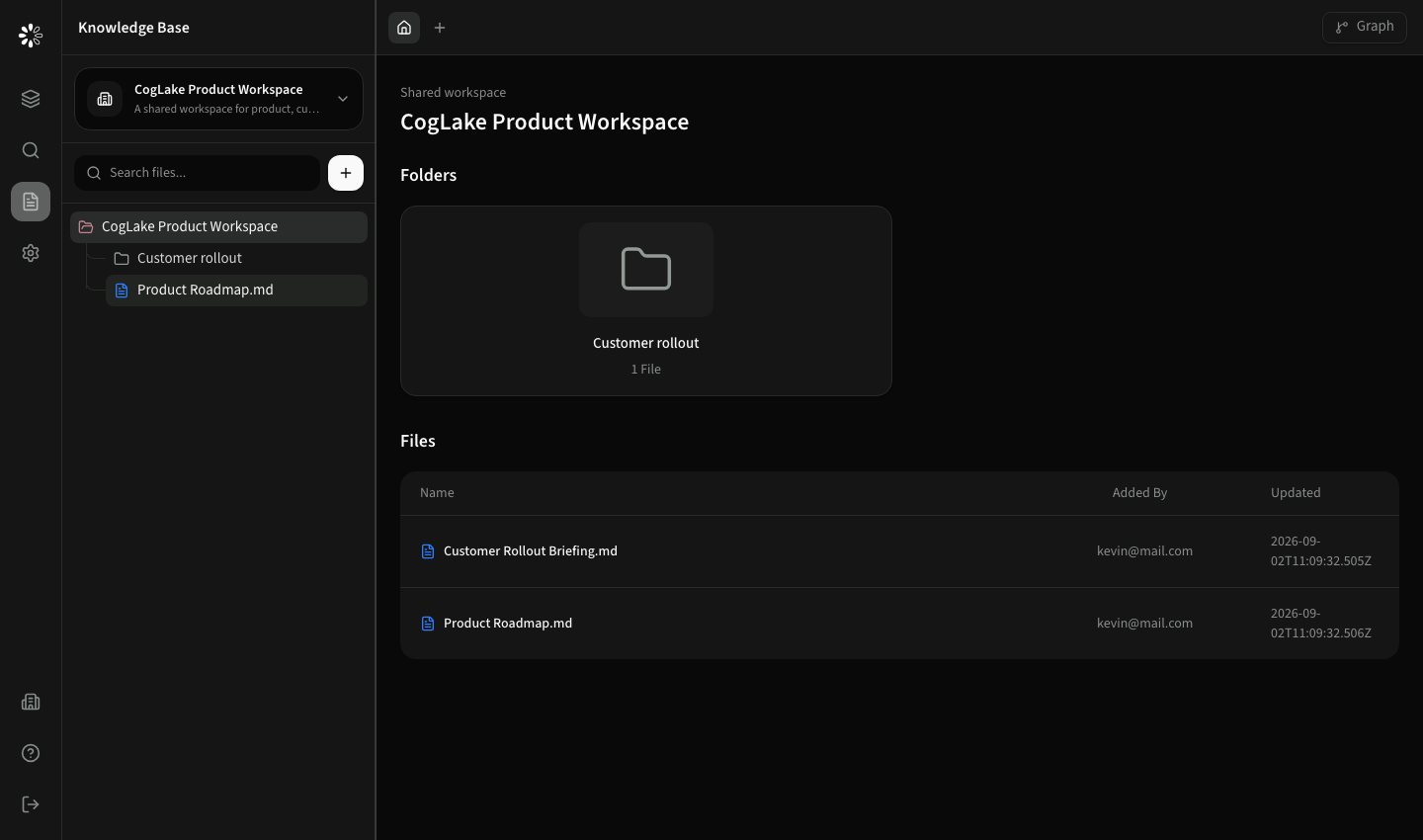Open Product Roadmap.md in files table

(x=508, y=623)
